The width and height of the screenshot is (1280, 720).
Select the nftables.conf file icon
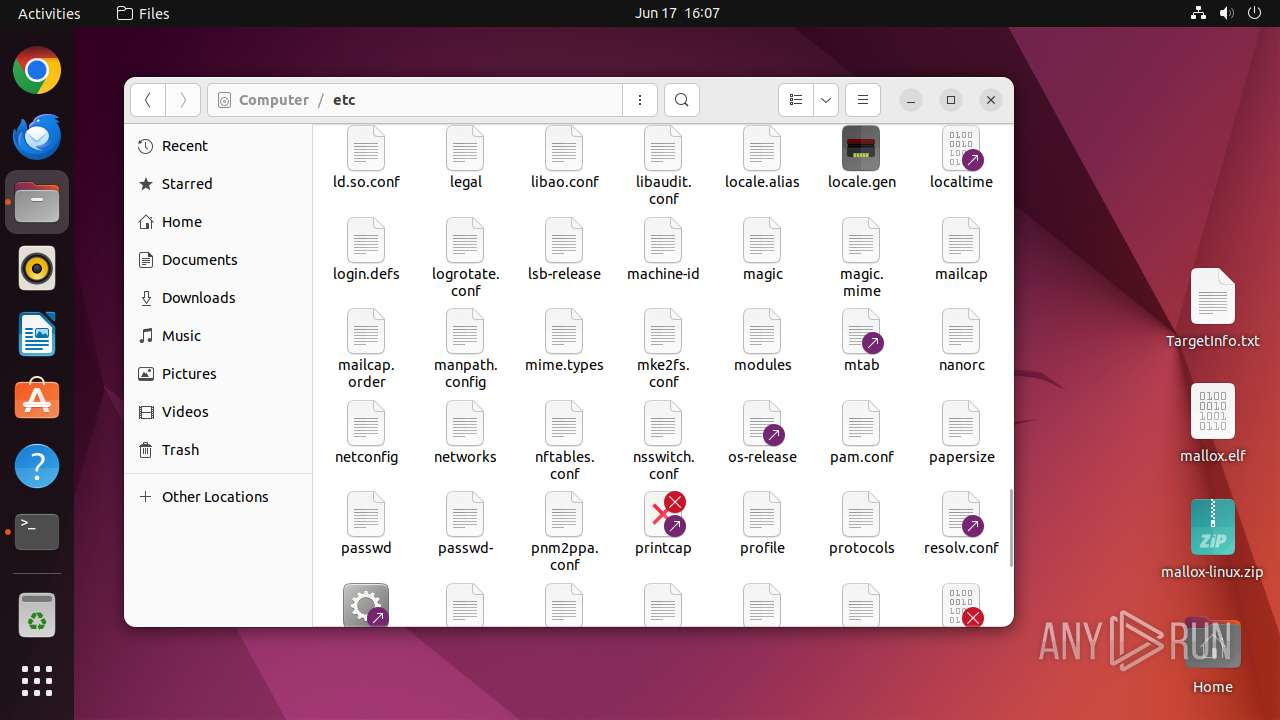coord(564,423)
